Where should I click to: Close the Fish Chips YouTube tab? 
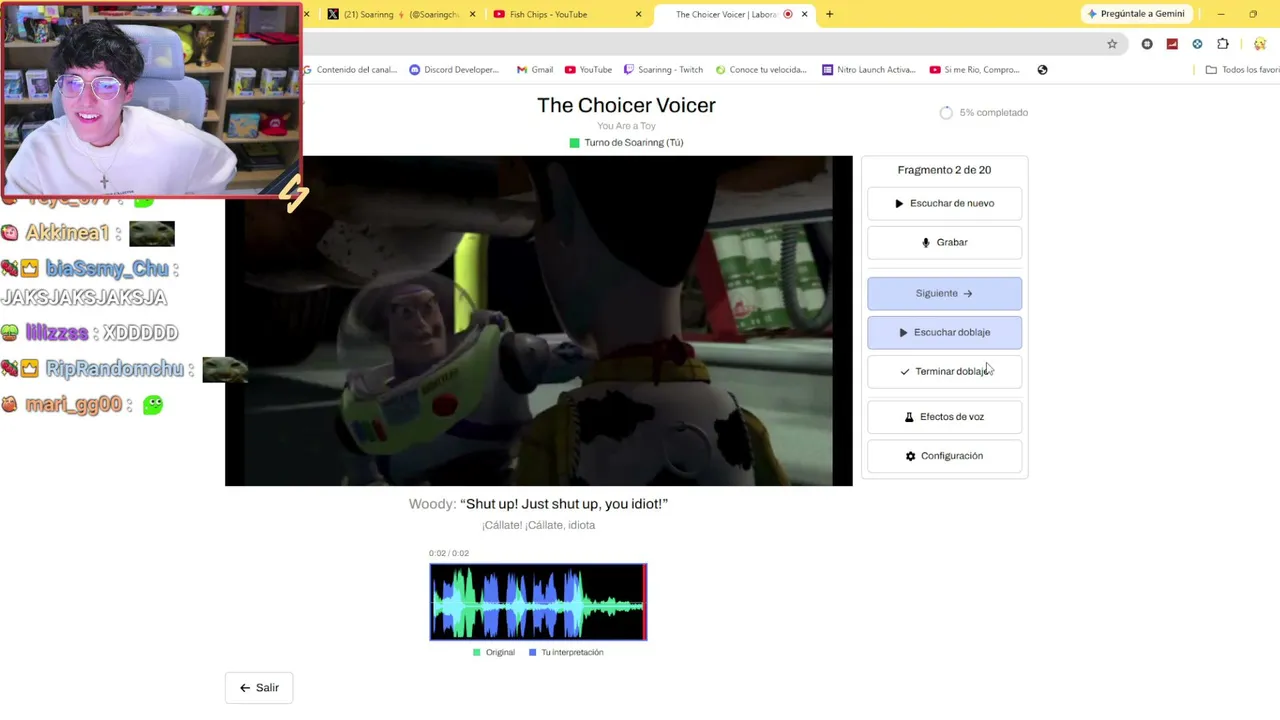point(638,14)
